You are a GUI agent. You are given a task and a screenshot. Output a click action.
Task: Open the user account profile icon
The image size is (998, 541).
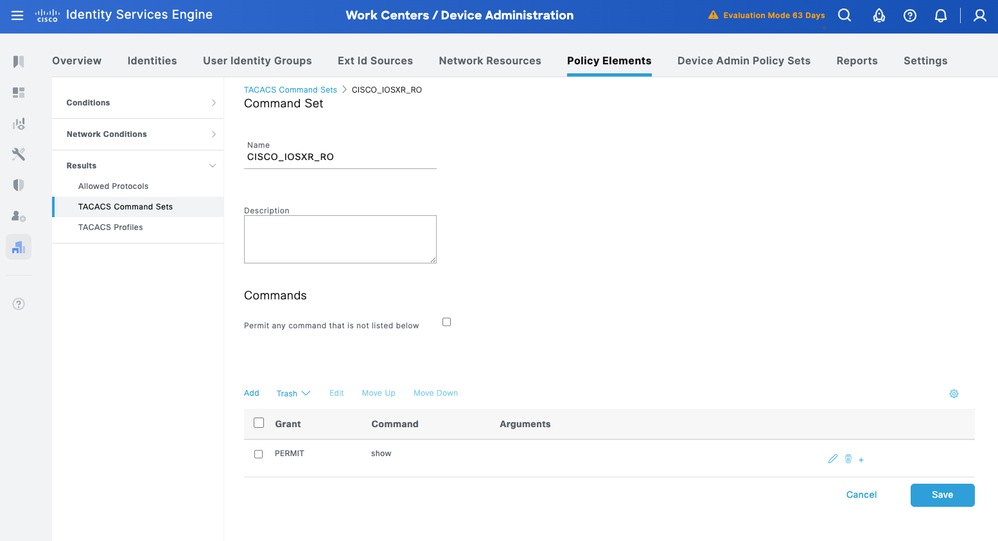click(980, 15)
